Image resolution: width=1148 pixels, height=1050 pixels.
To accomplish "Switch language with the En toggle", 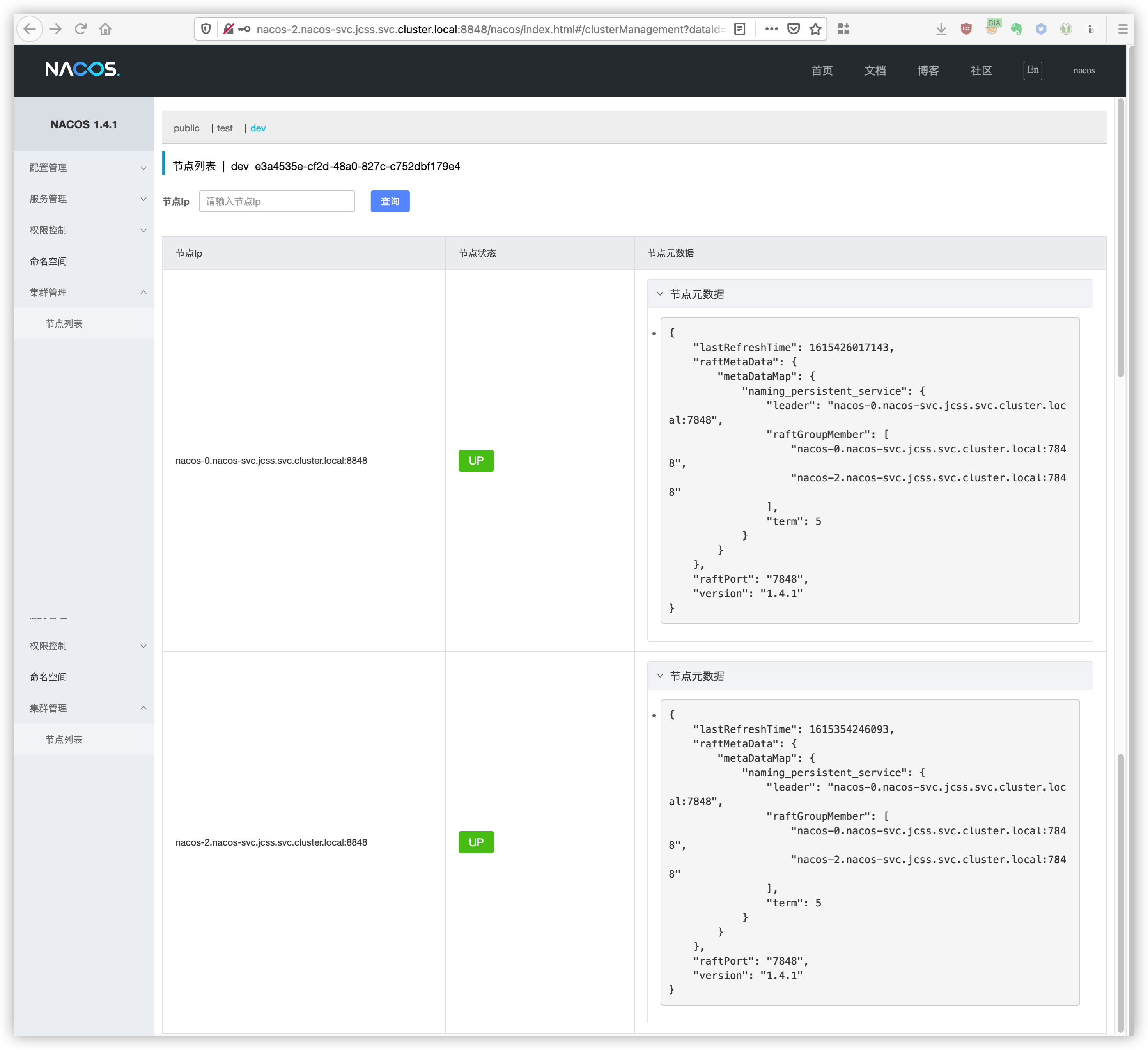I will (x=1033, y=70).
